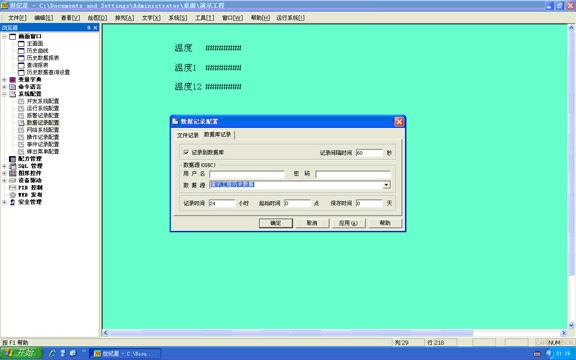
Task: Click the 帮助 button in dialog
Action: pos(385,223)
